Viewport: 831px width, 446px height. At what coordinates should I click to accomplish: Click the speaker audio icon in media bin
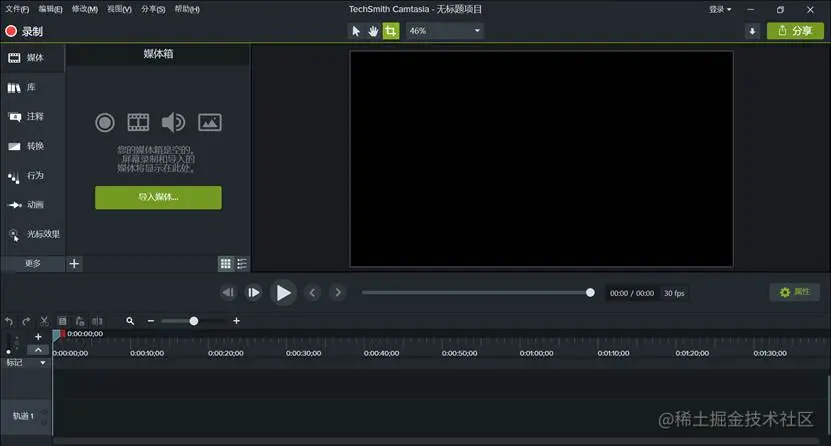[x=173, y=122]
